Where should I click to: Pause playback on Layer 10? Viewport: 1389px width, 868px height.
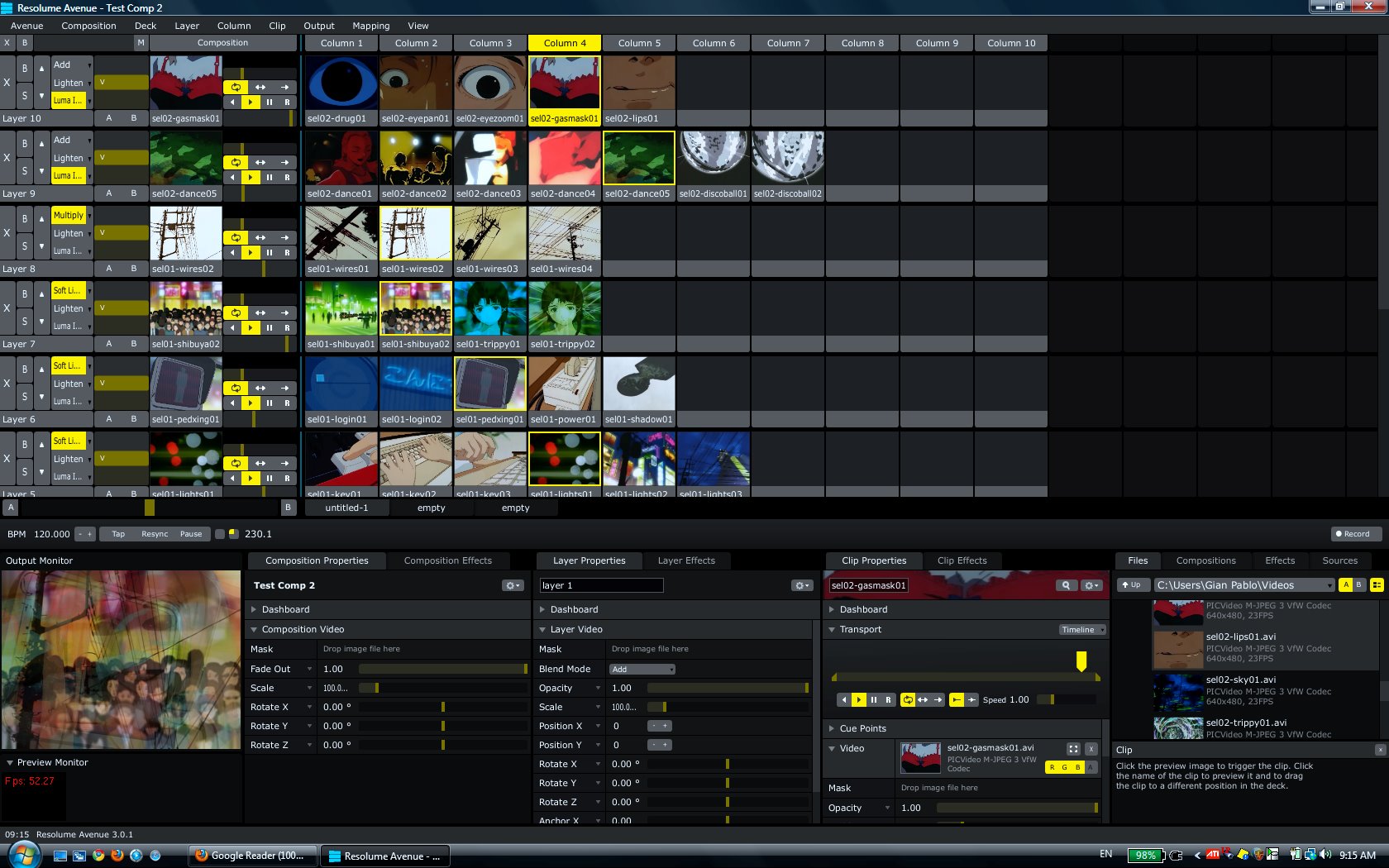click(269, 103)
